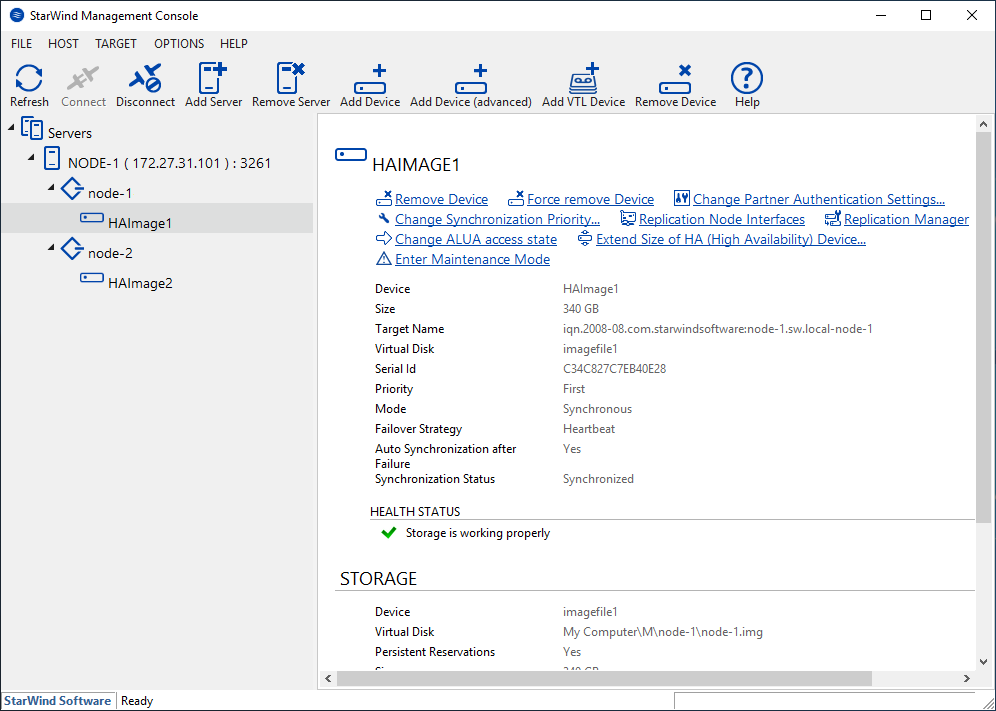Click the 'My Computer\M\node-1\node-1.img' path
Image resolution: width=996 pixels, height=711 pixels.
point(663,632)
